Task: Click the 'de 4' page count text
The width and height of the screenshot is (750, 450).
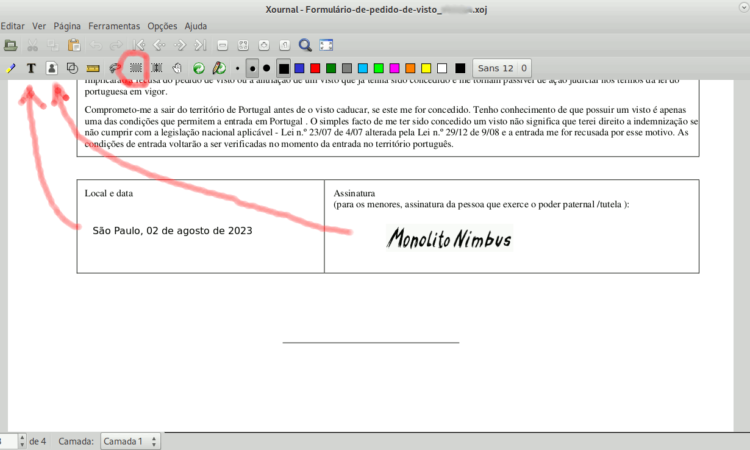Action: coord(38,441)
